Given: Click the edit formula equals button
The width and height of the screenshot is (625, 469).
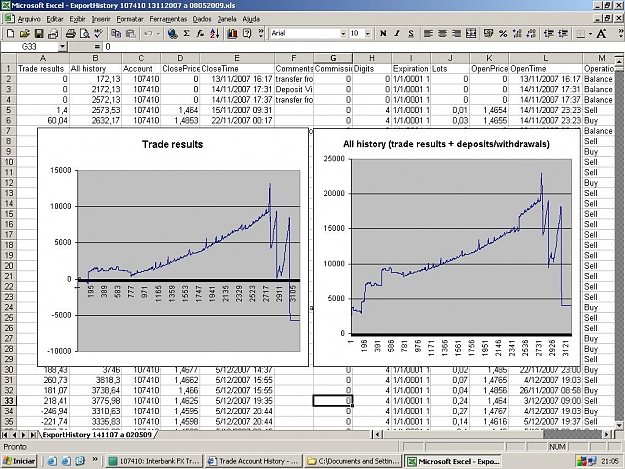Looking at the screenshot, I should coord(97,47).
